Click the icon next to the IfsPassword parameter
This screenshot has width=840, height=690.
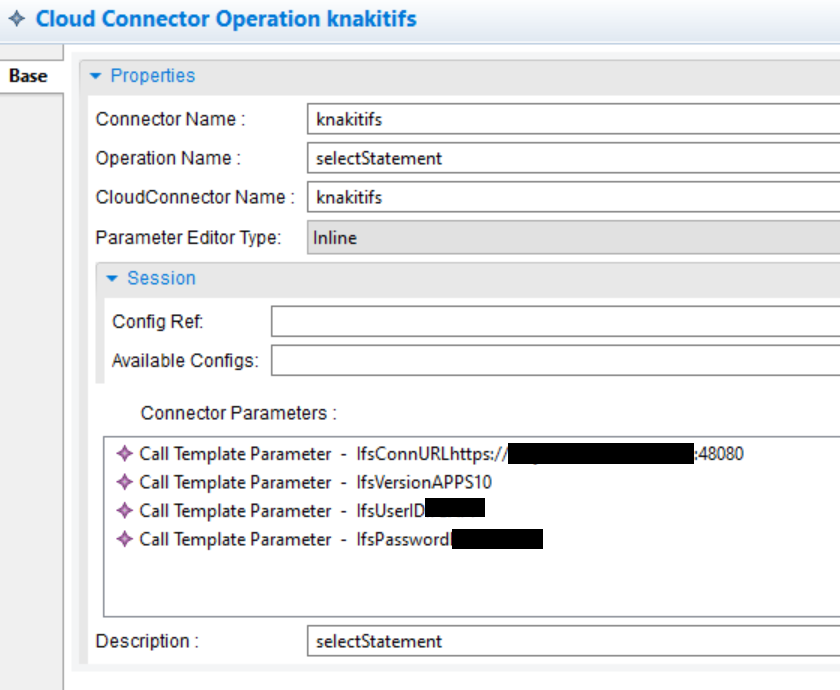[x=124, y=539]
